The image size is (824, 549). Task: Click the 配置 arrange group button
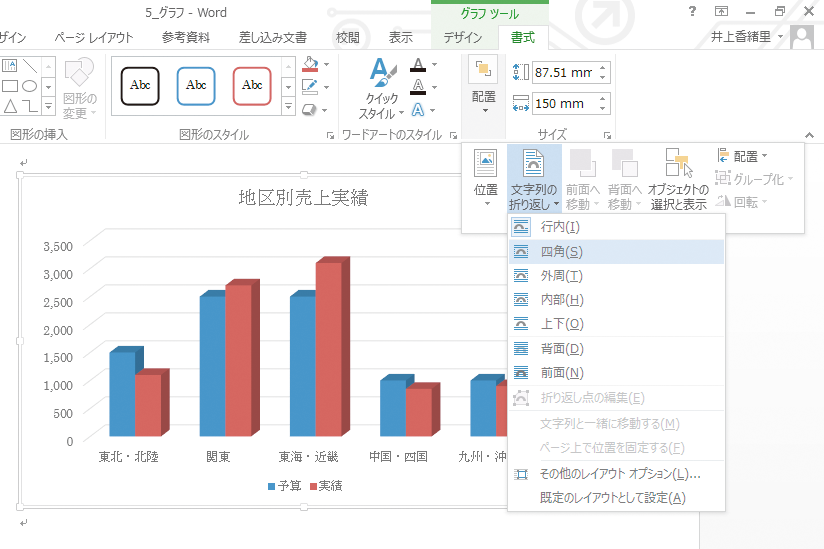483,87
